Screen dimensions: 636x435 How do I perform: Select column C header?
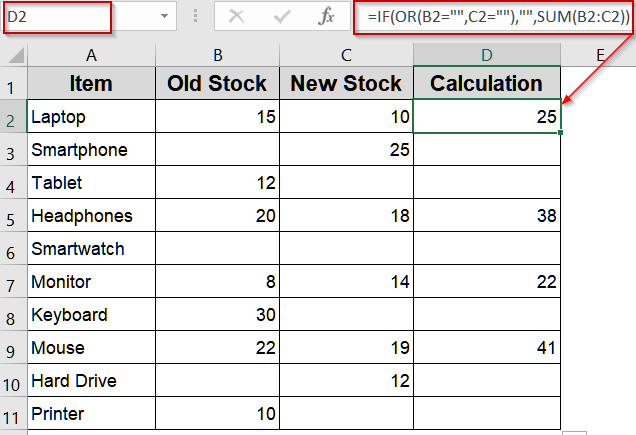pyautogui.click(x=346, y=55)
